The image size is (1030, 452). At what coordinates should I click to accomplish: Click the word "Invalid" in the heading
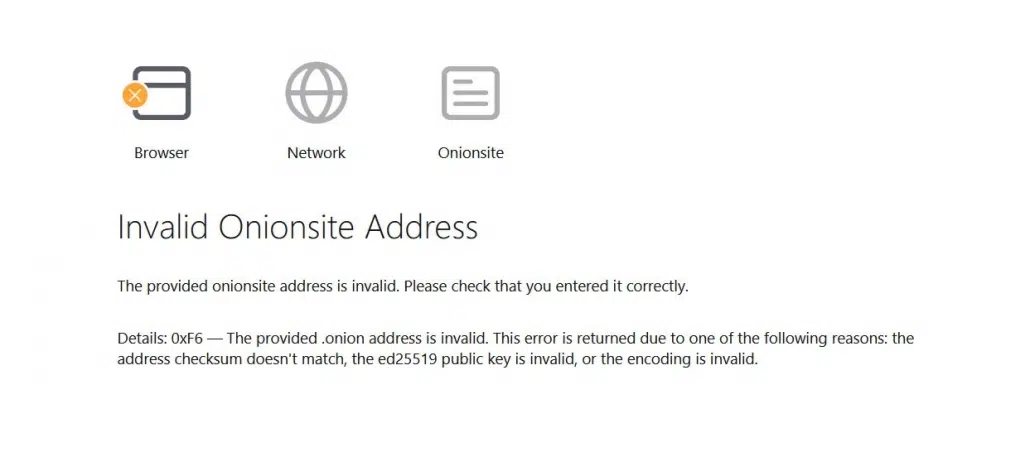(x=163, y=227)
